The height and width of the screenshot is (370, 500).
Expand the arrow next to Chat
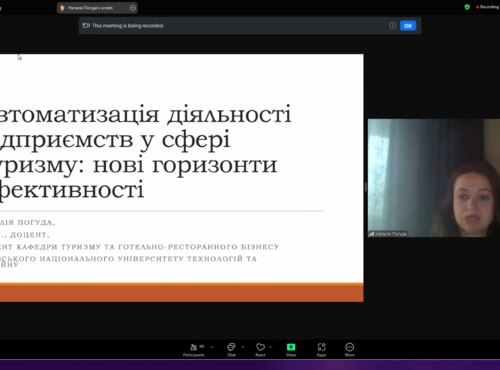coord(243,347)
